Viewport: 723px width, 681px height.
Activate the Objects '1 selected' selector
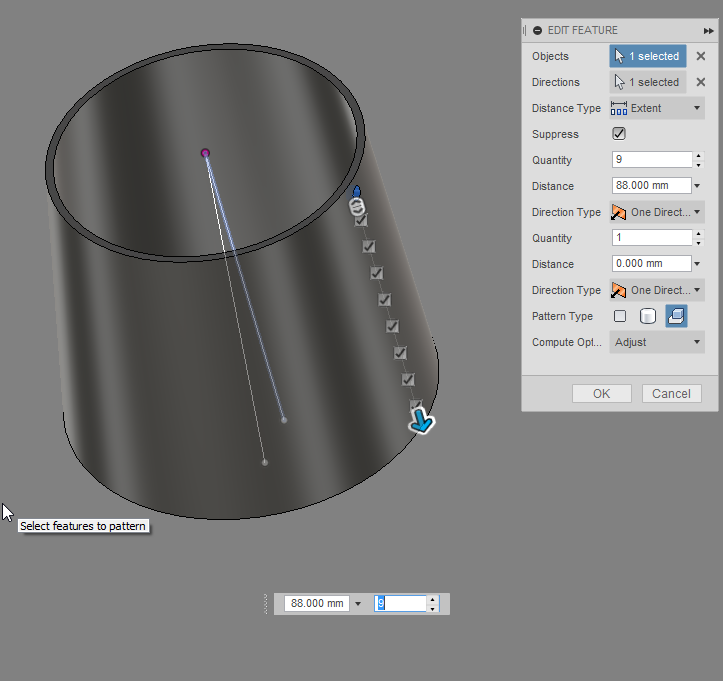648,56
